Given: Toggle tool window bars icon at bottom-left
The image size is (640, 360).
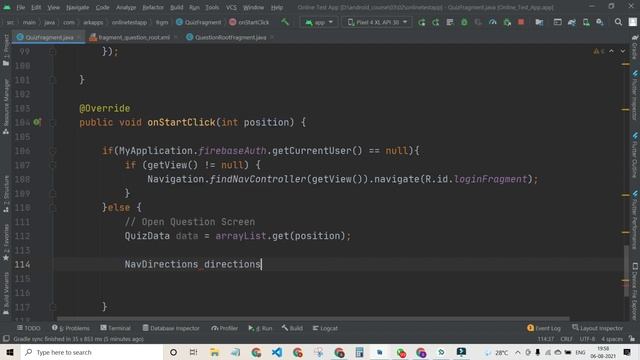Looking at the screenshot, I should tap(6, 339).
